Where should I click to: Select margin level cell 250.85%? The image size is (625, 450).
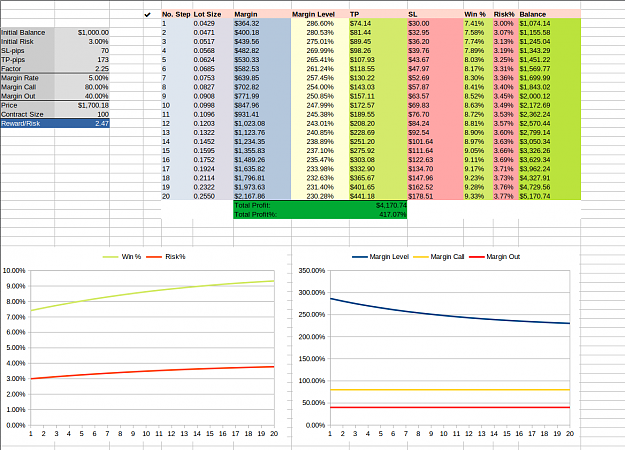(x=320, y=96)
